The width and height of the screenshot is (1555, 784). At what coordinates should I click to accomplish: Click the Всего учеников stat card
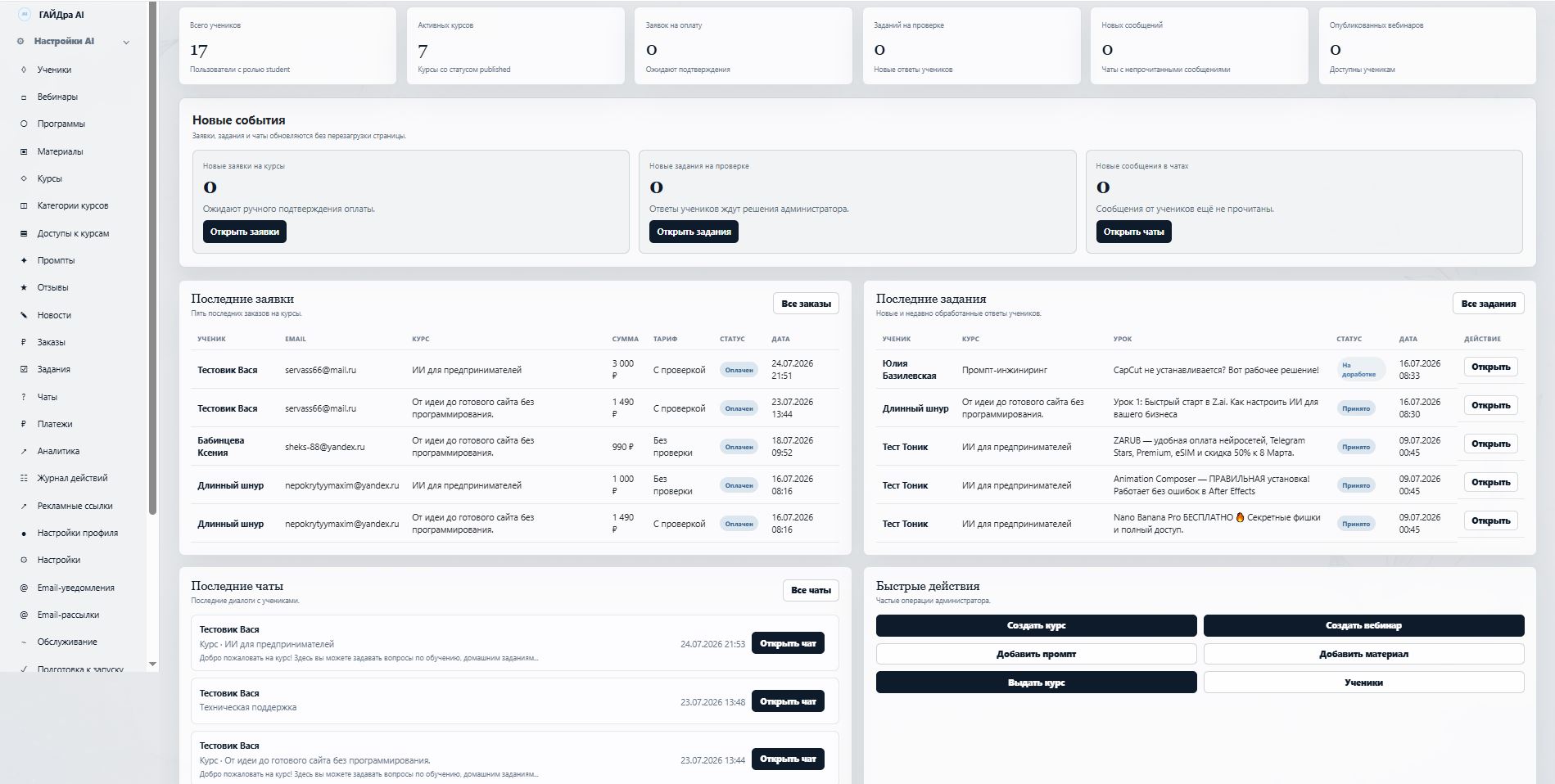(x=287, y=46)
